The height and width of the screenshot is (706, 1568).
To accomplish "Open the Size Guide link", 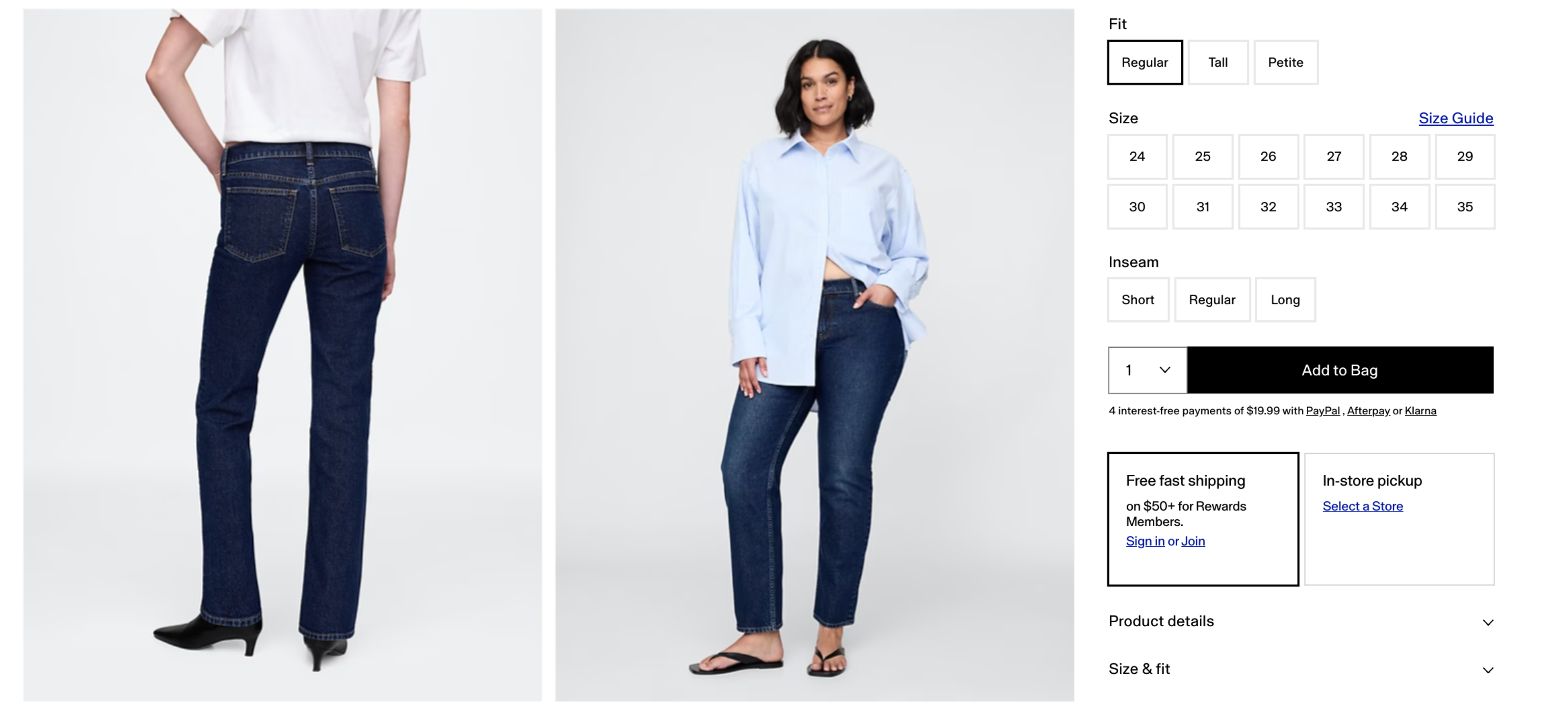I will click(1455, 118).
